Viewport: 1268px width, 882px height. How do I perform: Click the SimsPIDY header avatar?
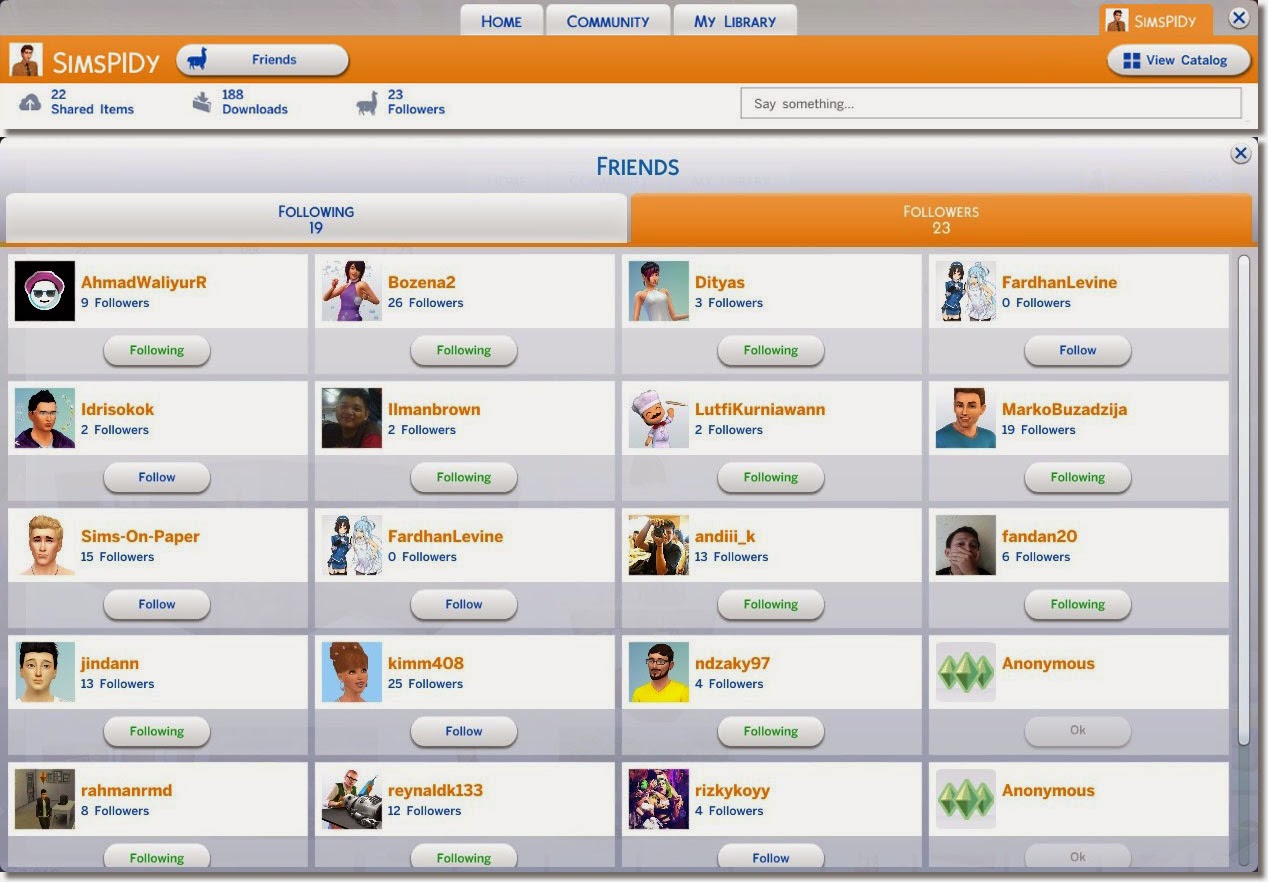[x=26, y=60]
